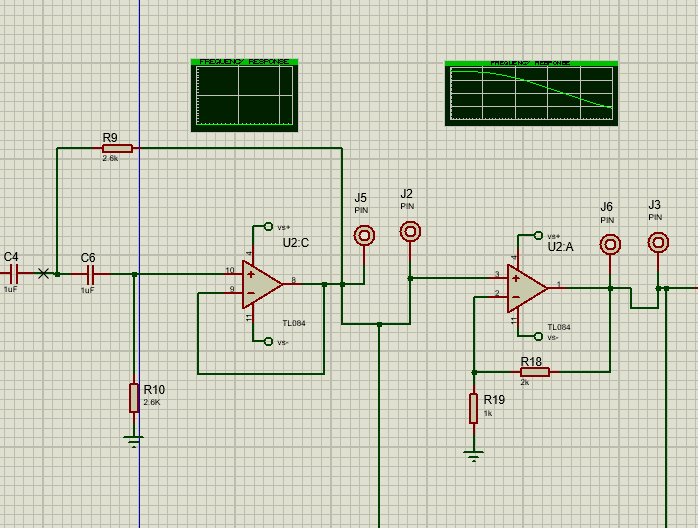Click pin 1 output of U2:A
This screenshot has width=698, height=528.
(x=557, y=288)
